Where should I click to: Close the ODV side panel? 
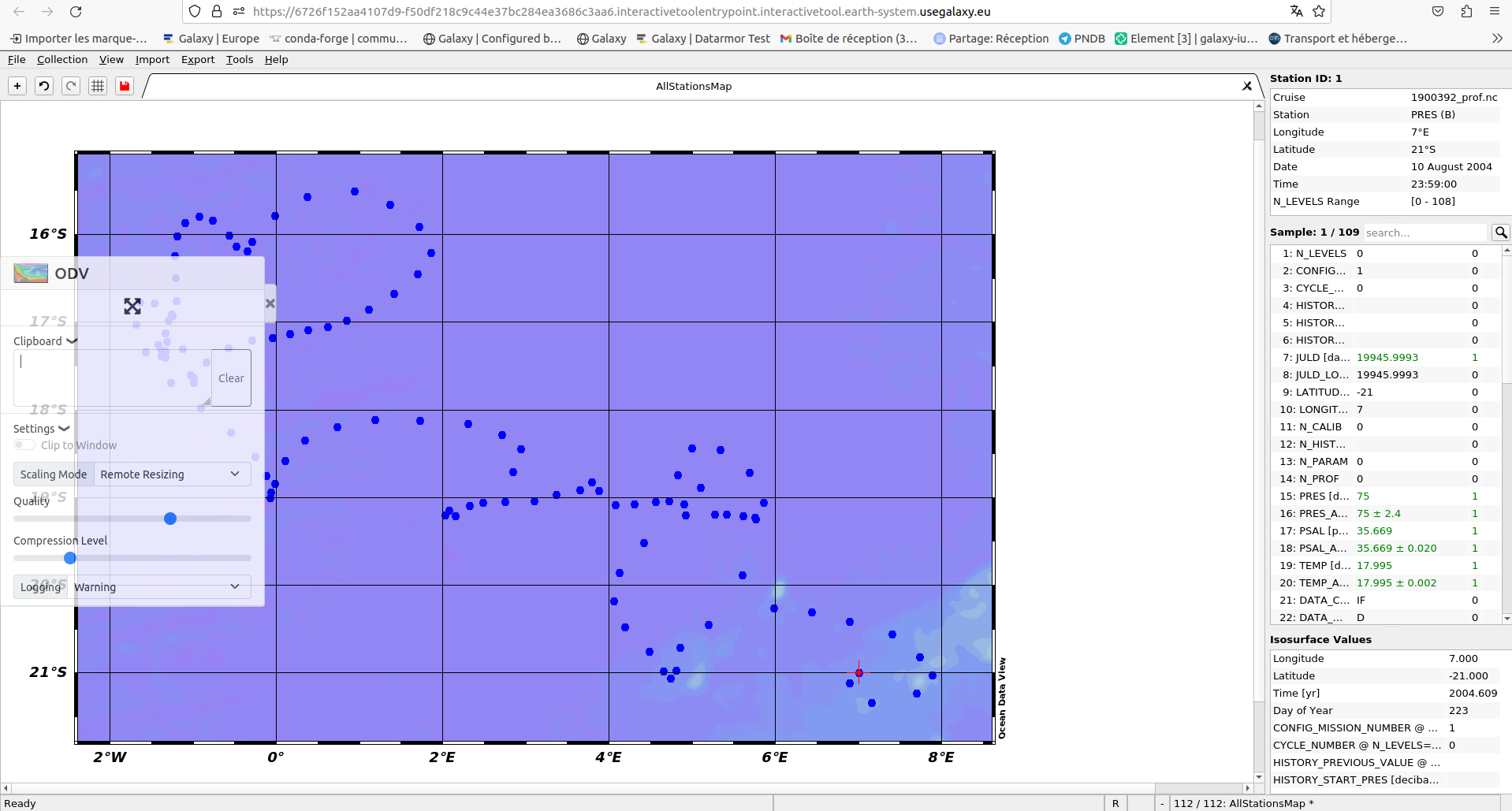(270, 303)
